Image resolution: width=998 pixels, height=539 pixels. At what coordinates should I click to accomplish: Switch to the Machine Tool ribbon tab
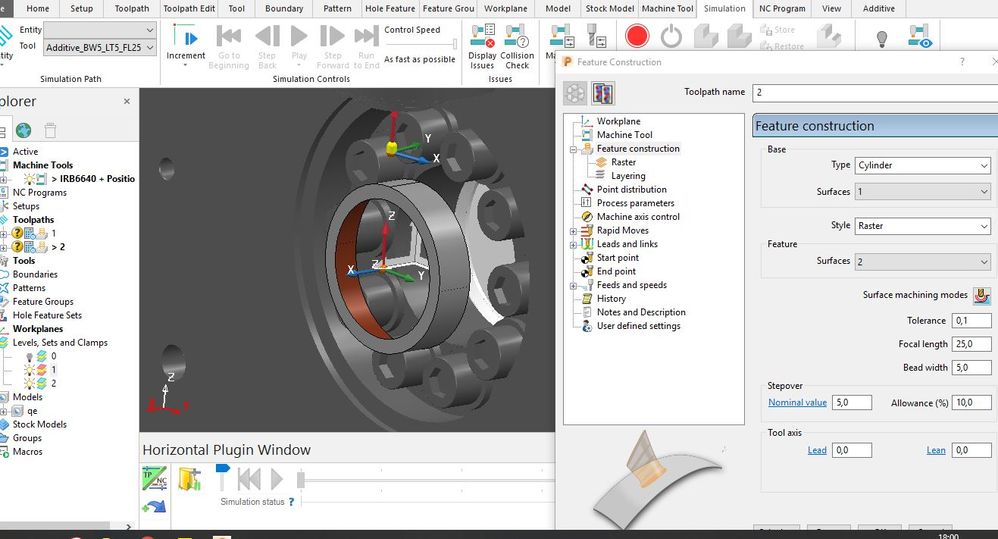(667, 8)
